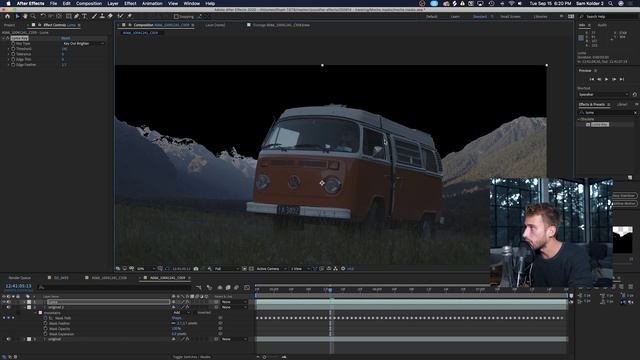This screenshot has width=640, height=360.
Task: Clear the Effects & Presets search field
Action: tap(635, 112)
